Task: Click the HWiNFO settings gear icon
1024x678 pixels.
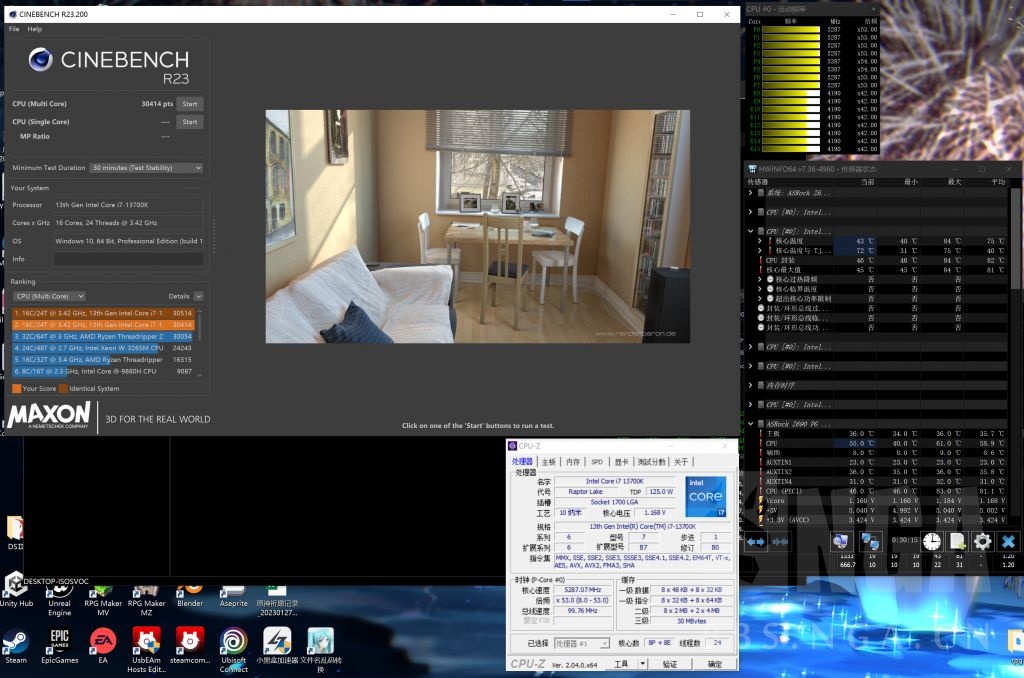Action: pos(982,541)
